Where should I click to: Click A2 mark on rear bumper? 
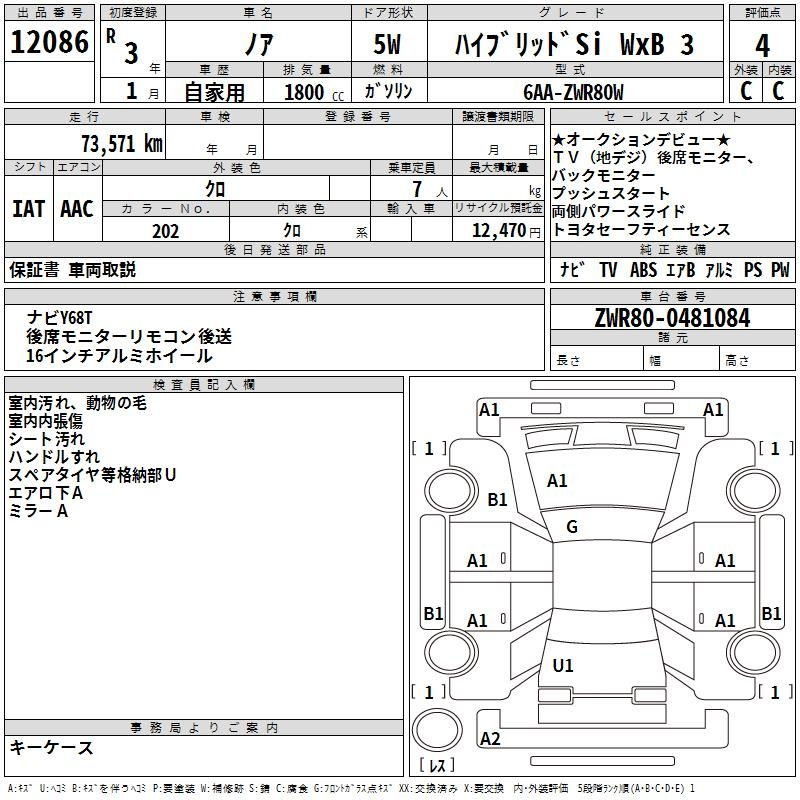tap(490, 738)
